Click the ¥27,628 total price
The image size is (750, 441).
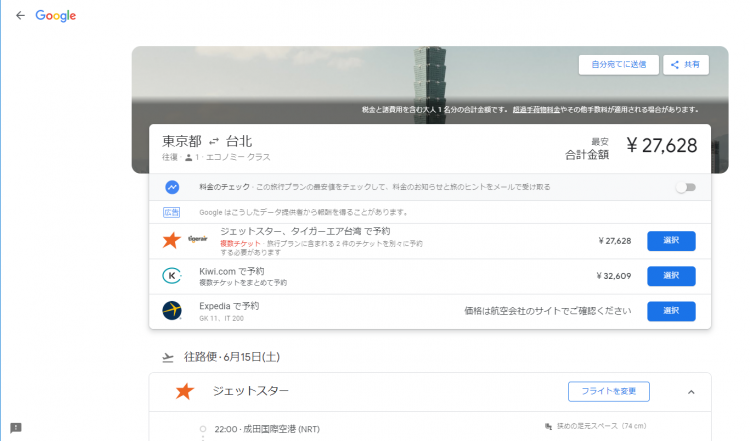click(x=662, y=145)
